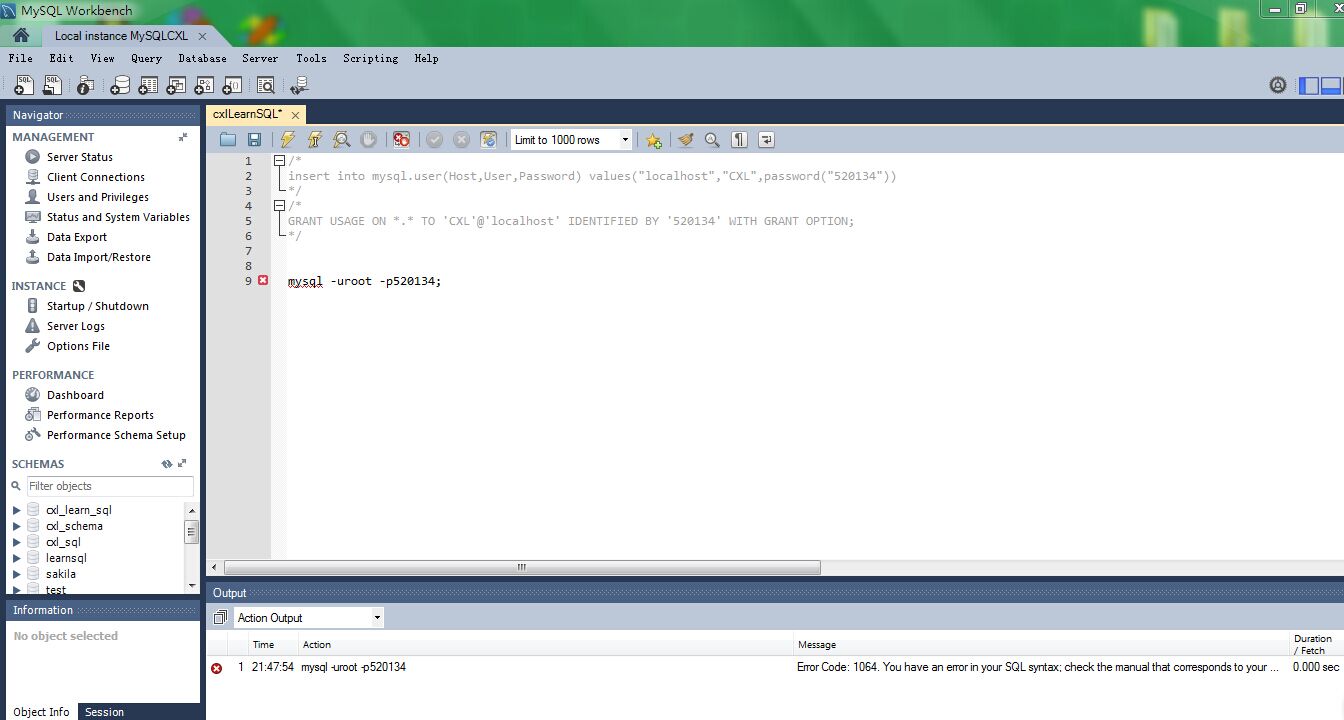Viewport: 1344px width, 720px height.
Task: Expand the sakila schema
Action: tap(16, 574)
